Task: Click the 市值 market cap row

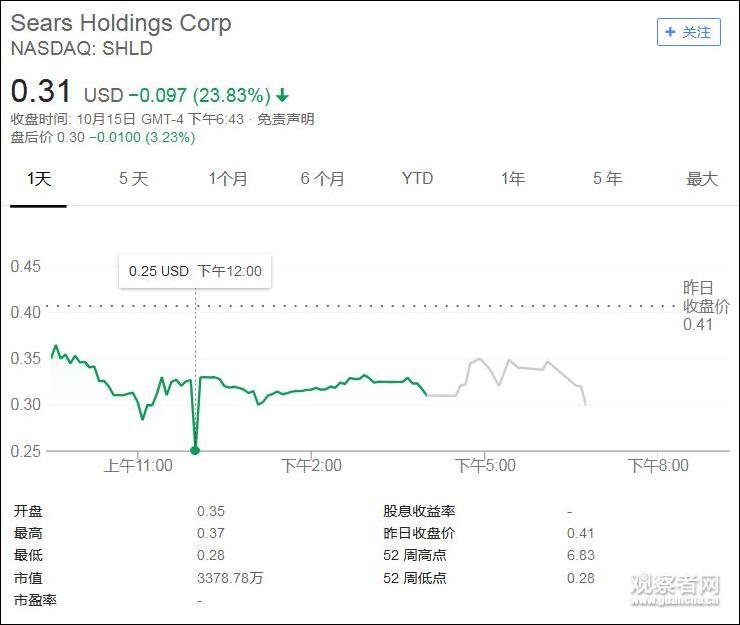Action: click(29, 578)
